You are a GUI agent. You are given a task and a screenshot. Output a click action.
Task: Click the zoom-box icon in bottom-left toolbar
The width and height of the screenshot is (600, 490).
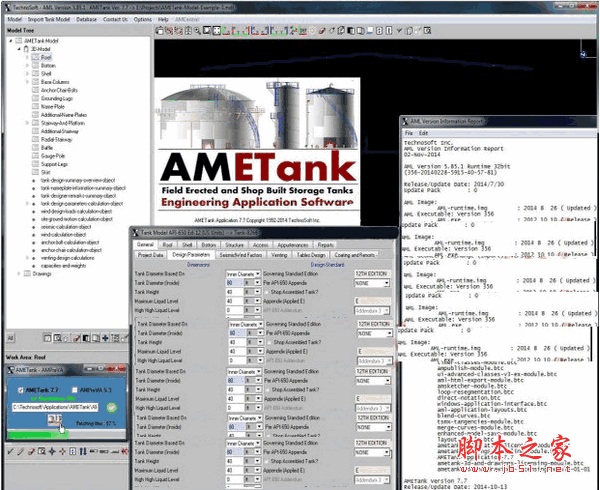pyautogui.click(x=41, y=452)
